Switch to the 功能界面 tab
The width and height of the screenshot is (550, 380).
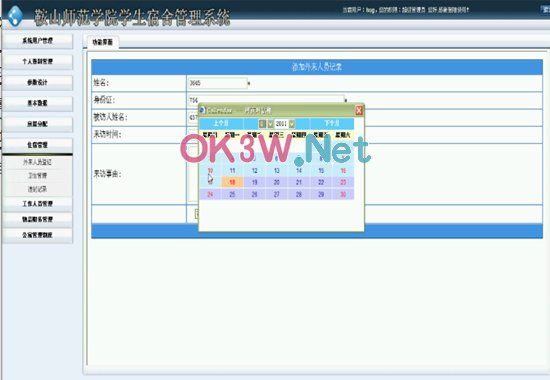[102, 42]
